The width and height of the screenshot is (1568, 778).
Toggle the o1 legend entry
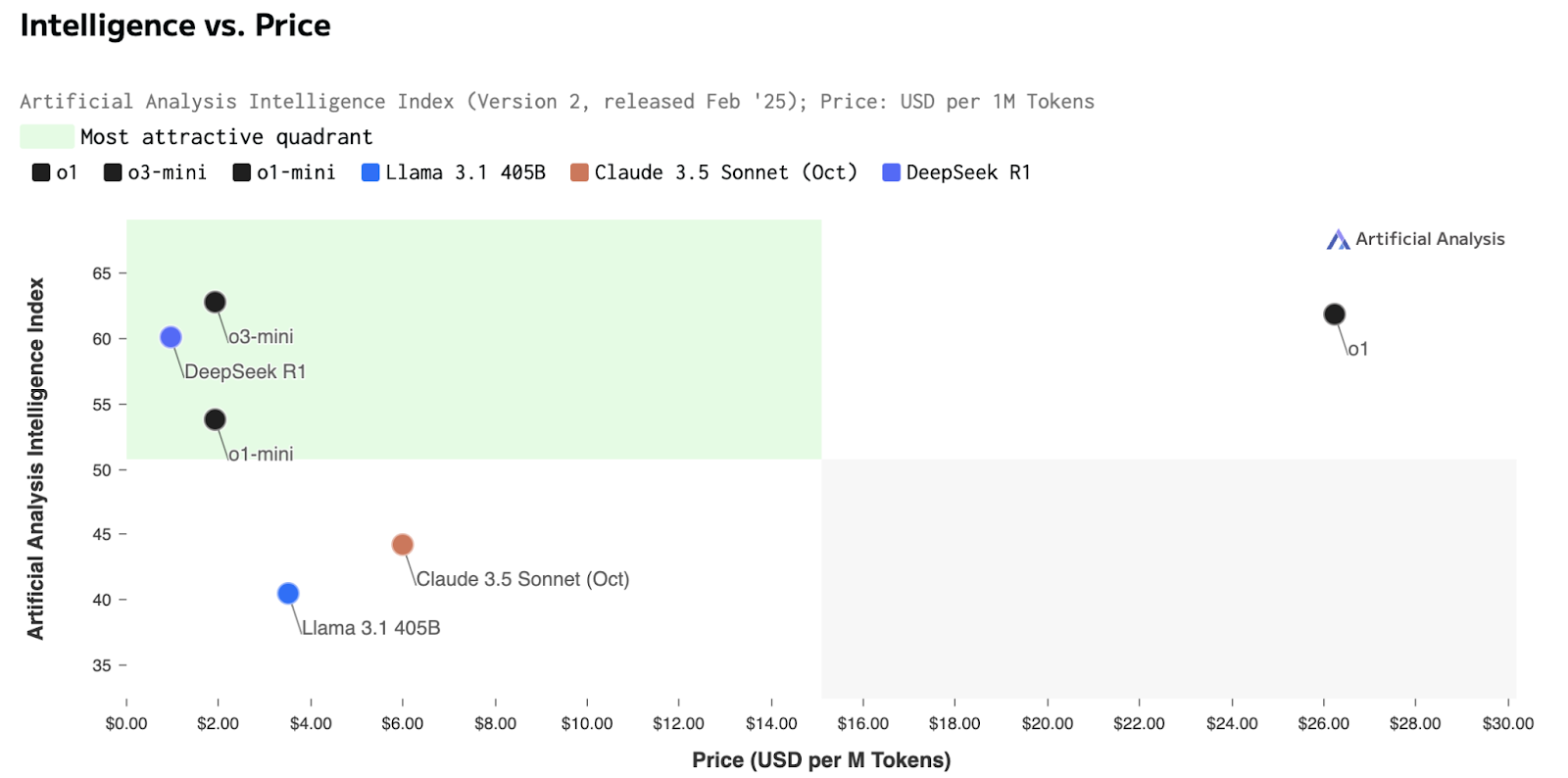55,172
